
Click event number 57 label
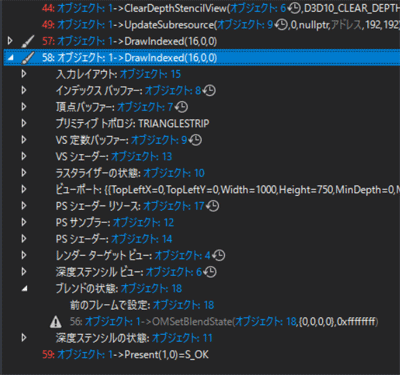coord(48,41)
